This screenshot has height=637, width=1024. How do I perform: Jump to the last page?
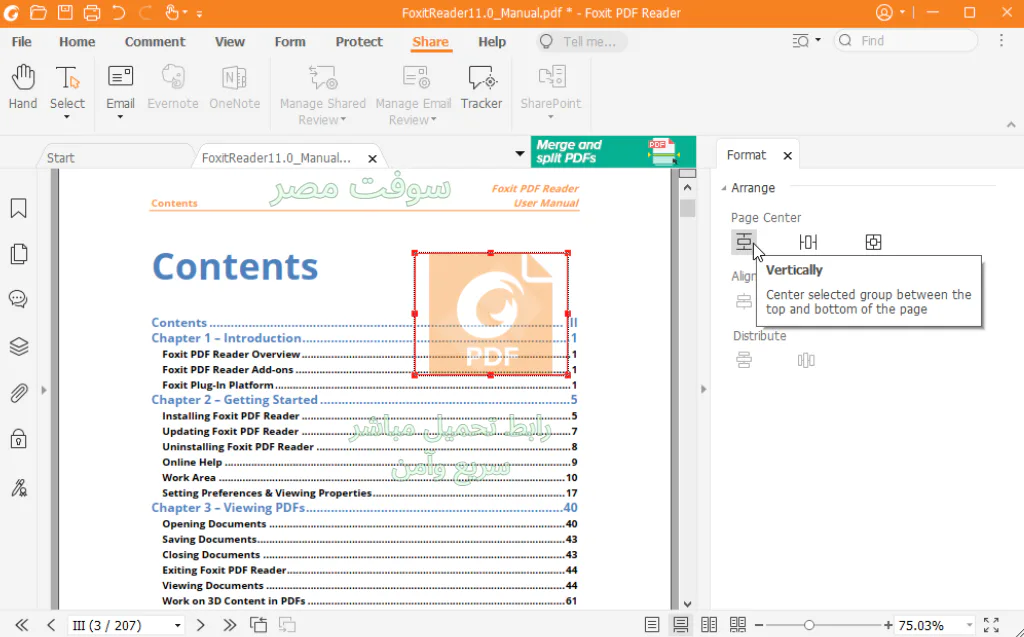coord(229,625)
